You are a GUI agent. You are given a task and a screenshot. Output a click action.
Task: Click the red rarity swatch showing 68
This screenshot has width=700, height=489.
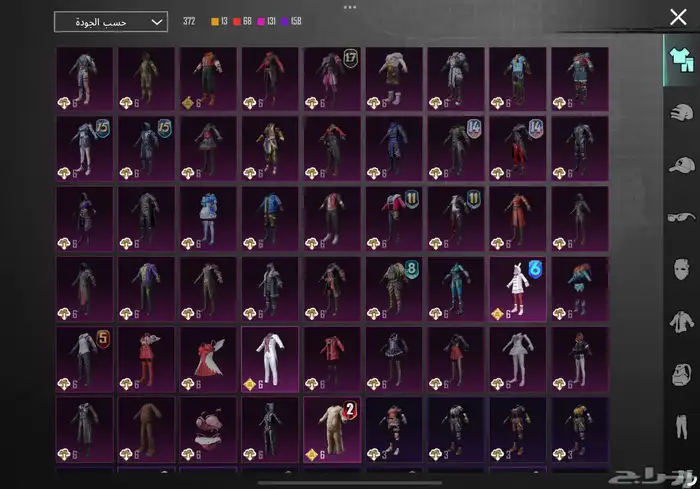237,21
